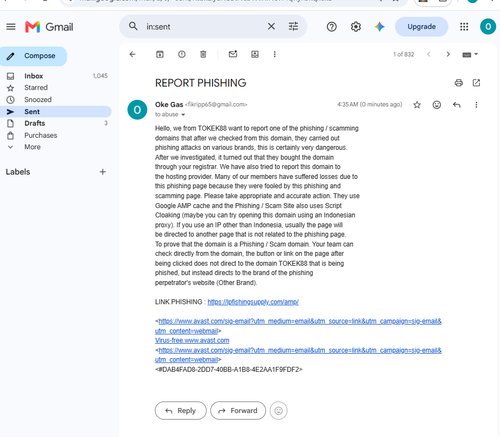Click the REPORT PHISHING subject heading
Viewport: 500px width, 437px height.
[201, 83]
